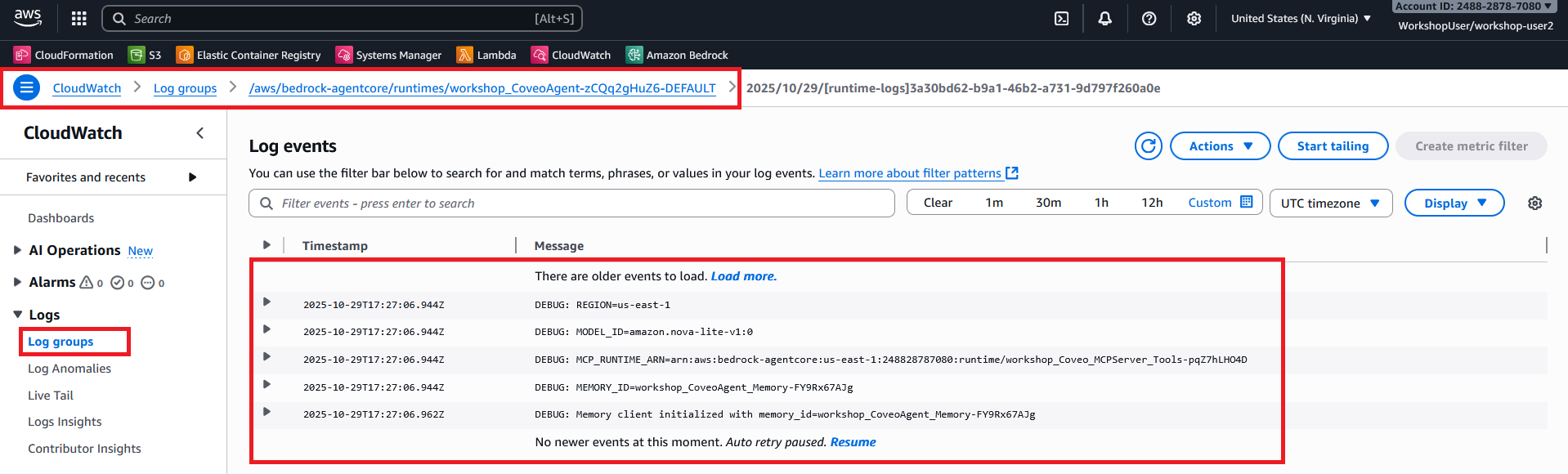1568x474 pixels.
Task: Open the AWS console settings gear
Action: [x=1194, y=18]
